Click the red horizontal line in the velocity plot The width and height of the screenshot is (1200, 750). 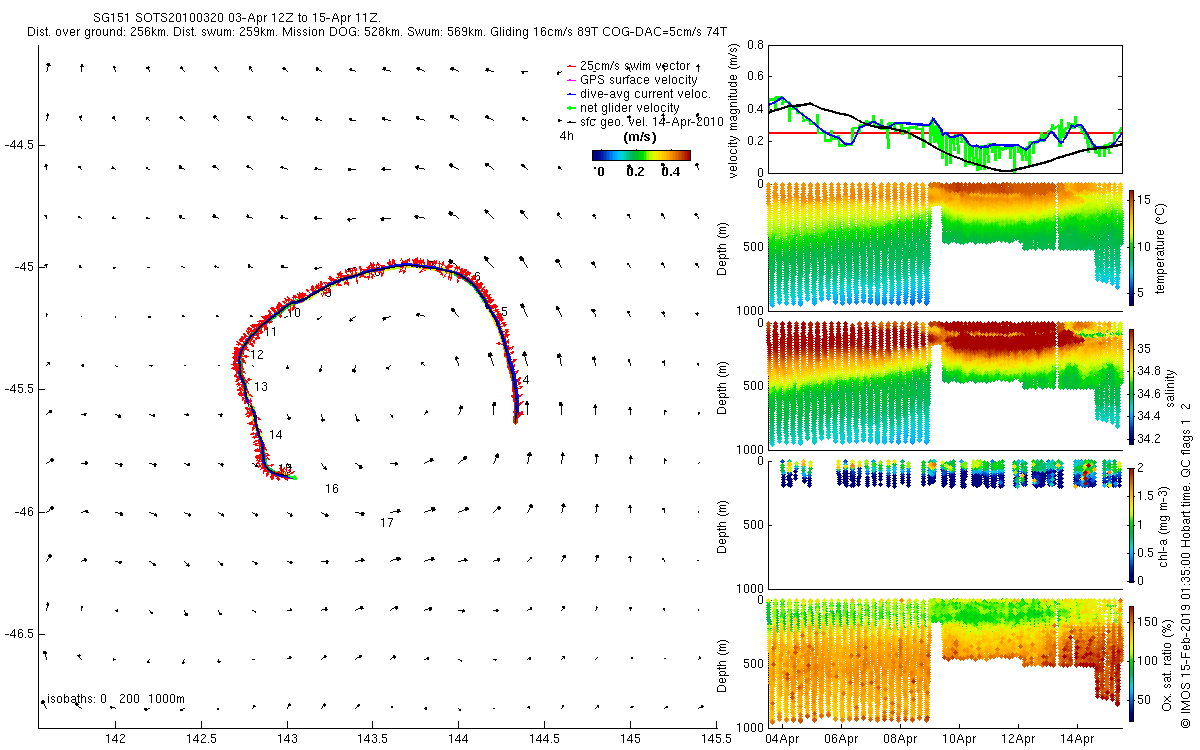(945, 133)
